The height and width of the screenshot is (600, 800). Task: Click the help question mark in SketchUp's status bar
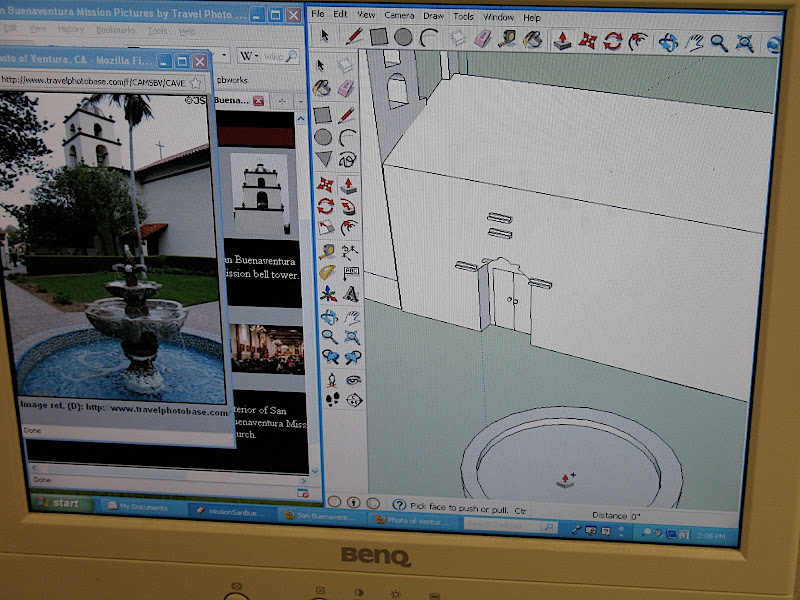[x=399, y=505]
